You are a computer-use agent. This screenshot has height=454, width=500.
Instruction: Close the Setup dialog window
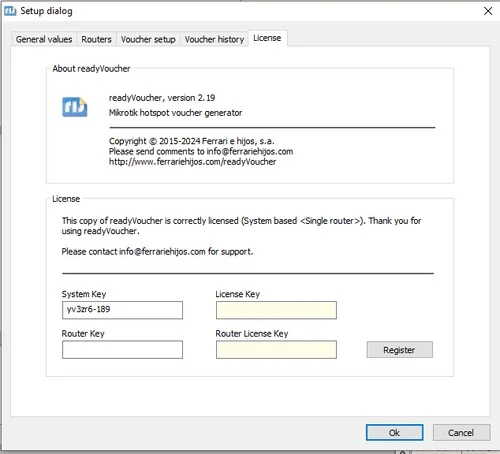(x=488, y=11)
